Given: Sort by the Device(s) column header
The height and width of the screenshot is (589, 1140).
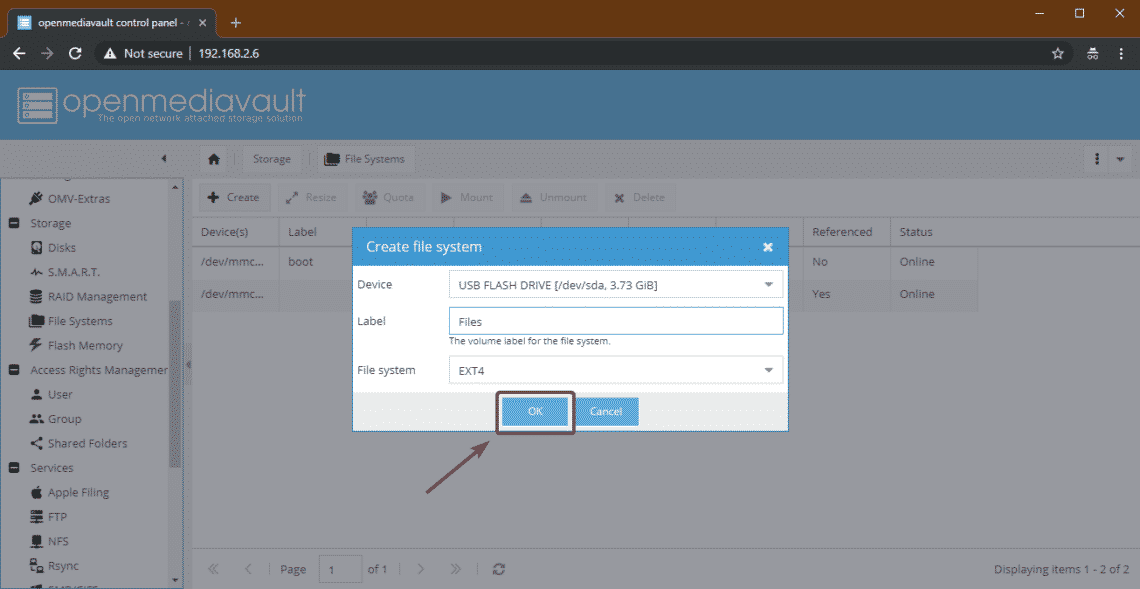Looking at the screenshot, I should (236, 232).
